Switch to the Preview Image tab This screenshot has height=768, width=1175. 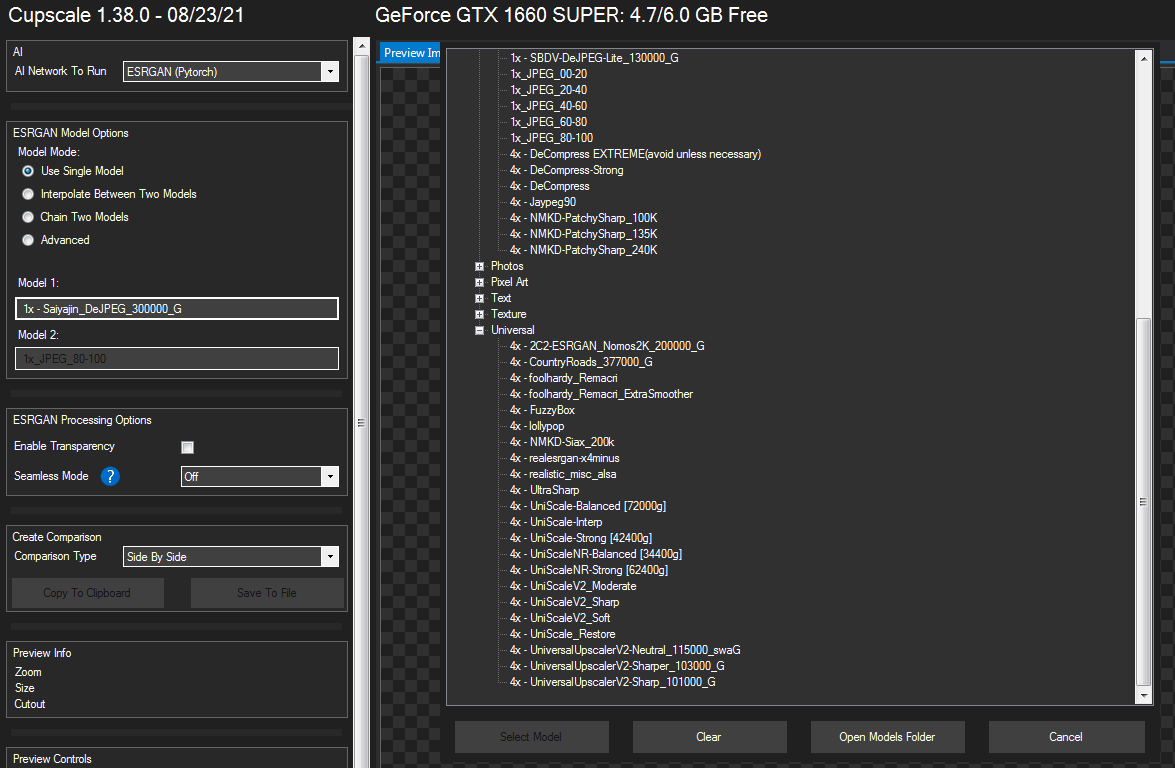(411, 52)
